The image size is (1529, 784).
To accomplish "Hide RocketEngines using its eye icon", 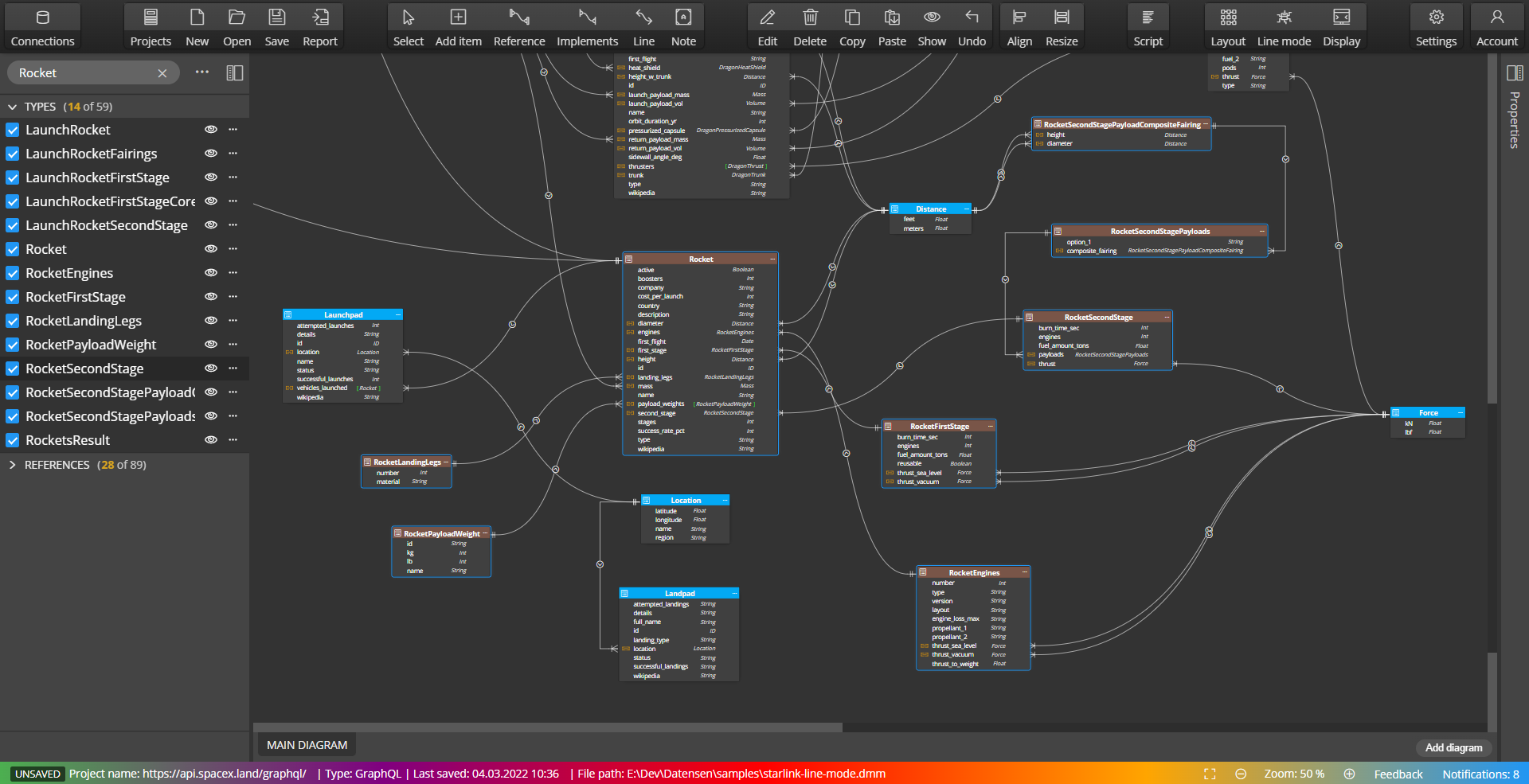I will 211,273.
